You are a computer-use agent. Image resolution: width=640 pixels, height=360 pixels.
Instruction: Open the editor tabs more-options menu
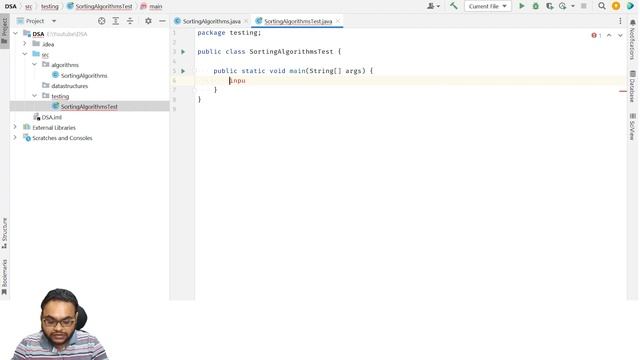(x=620, y=21)
